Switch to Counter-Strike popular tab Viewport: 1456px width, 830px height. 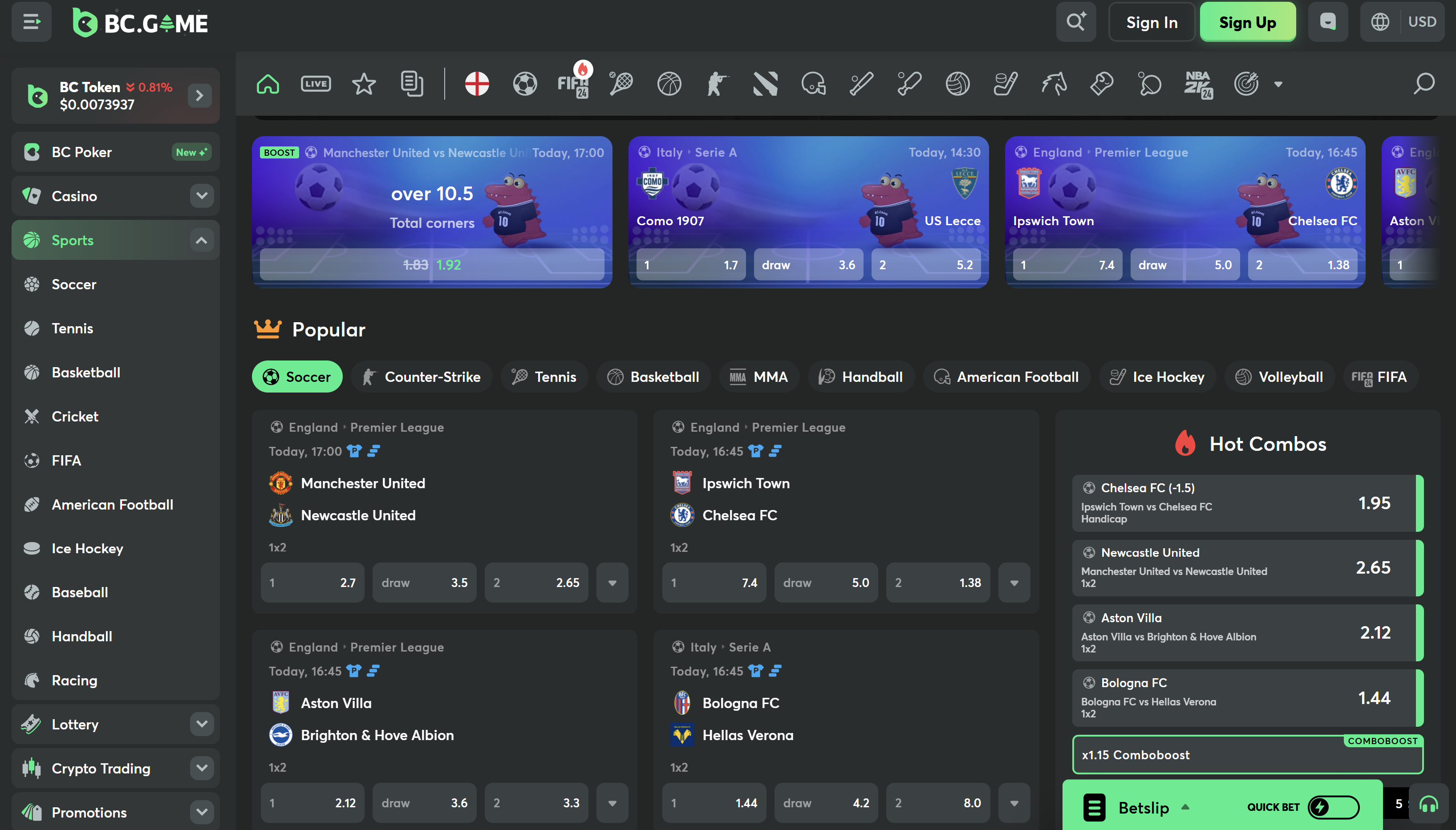point(422,377)
